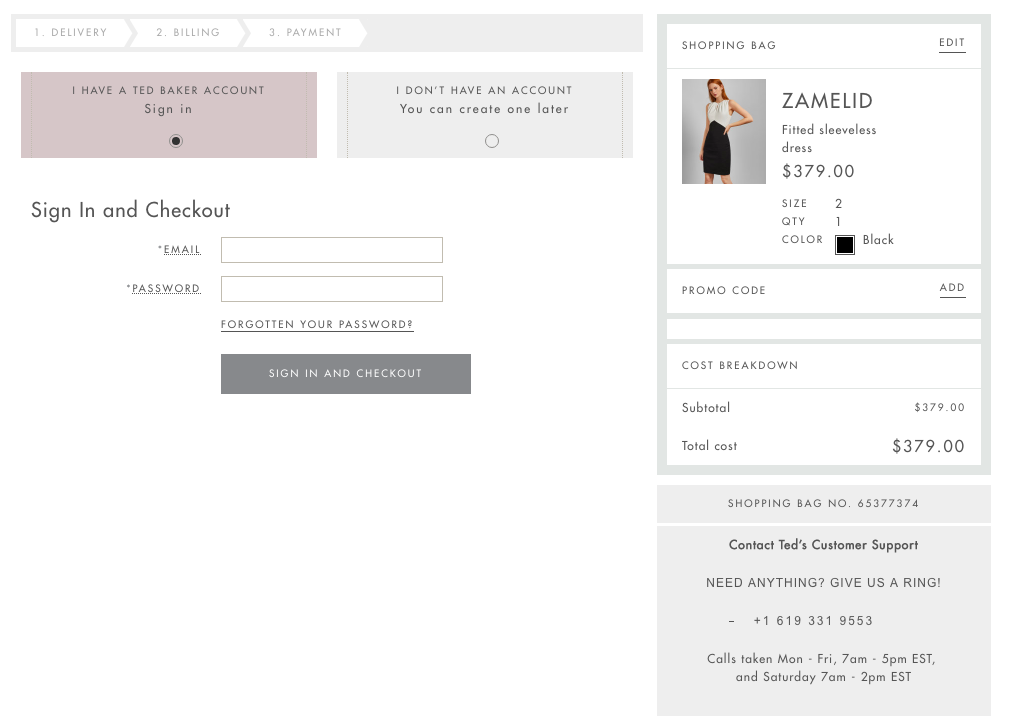The width and height of the screenshot is (1009, 728).
Task: Click the "I have a Ted Baker account" panel
Action: point(169,115)
